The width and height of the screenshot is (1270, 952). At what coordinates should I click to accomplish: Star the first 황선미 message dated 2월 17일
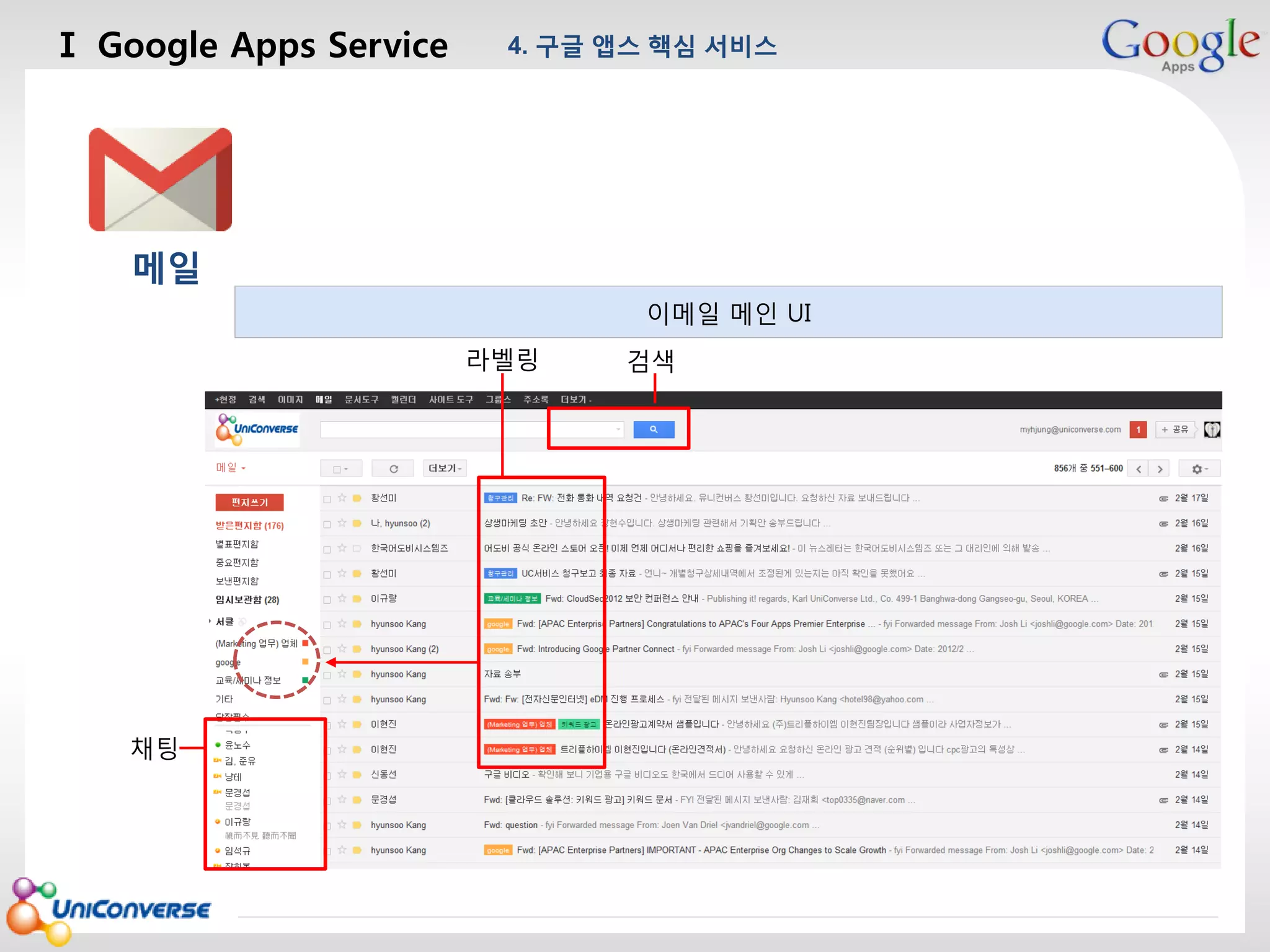point(342,498)
